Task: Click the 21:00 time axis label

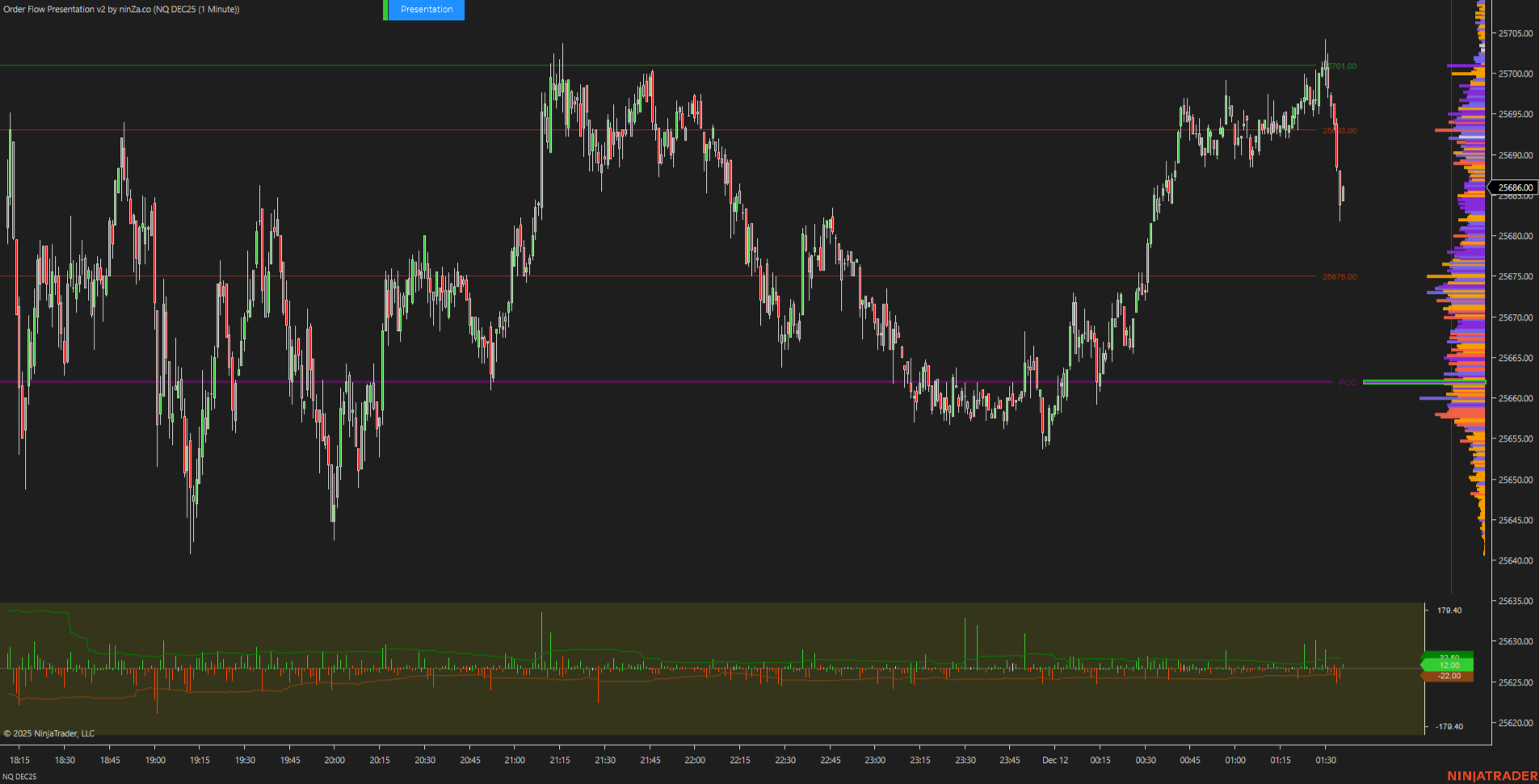Action: [515, 761]
